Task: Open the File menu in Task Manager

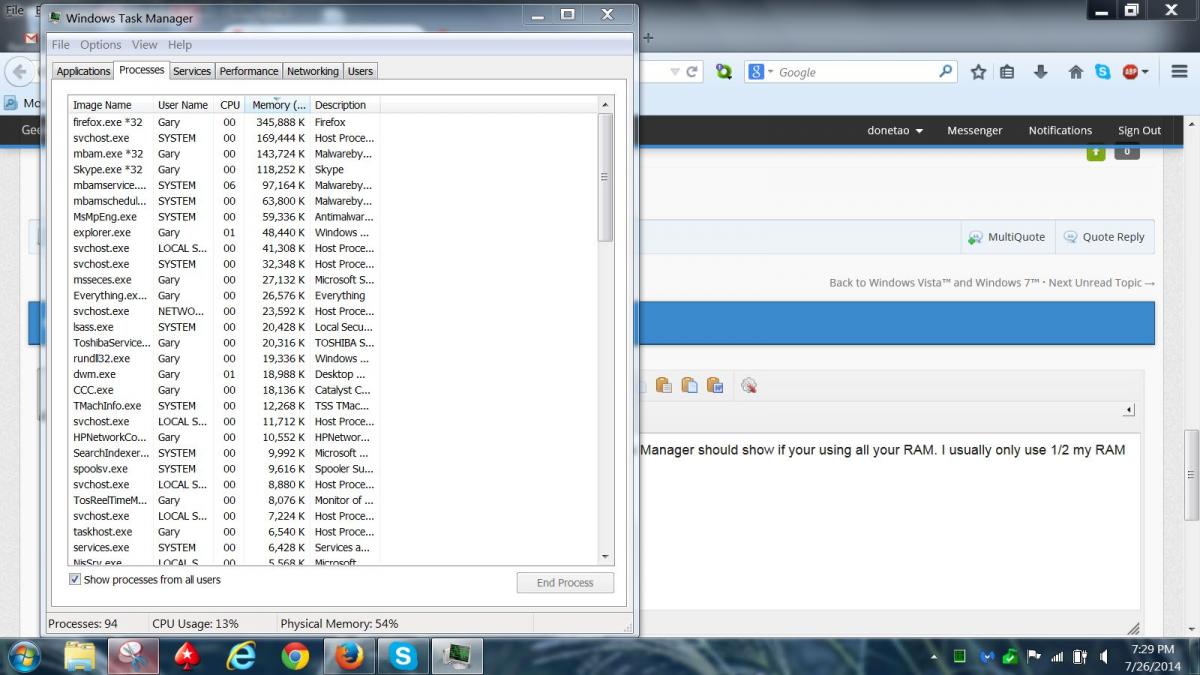Action: (x=61, y=45)
